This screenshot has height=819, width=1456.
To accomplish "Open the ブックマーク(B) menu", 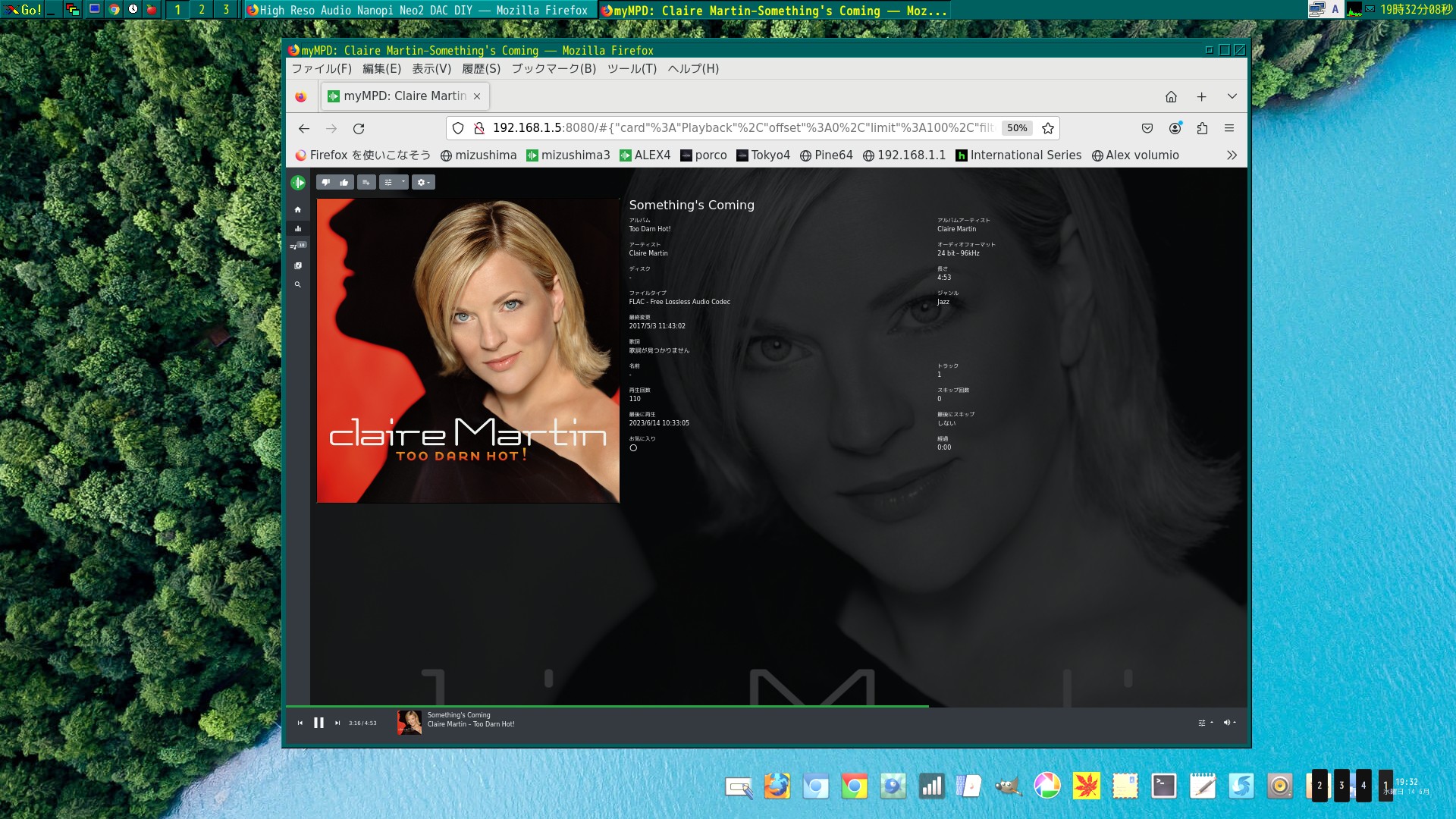I will 554,68.
